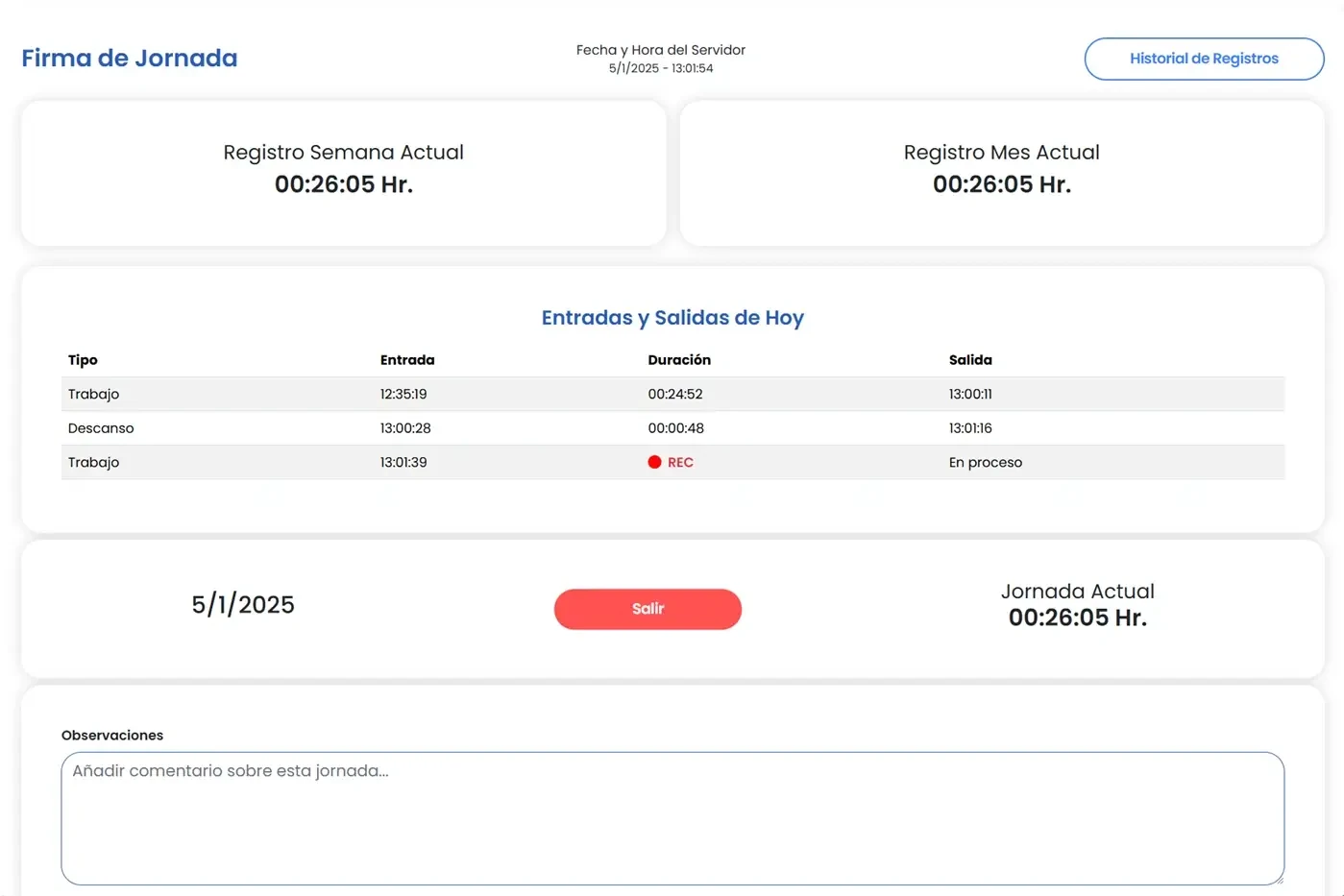Open Historial de Registros
The height and width of the screenshot is (896, 1344).
pos(1203,59)
